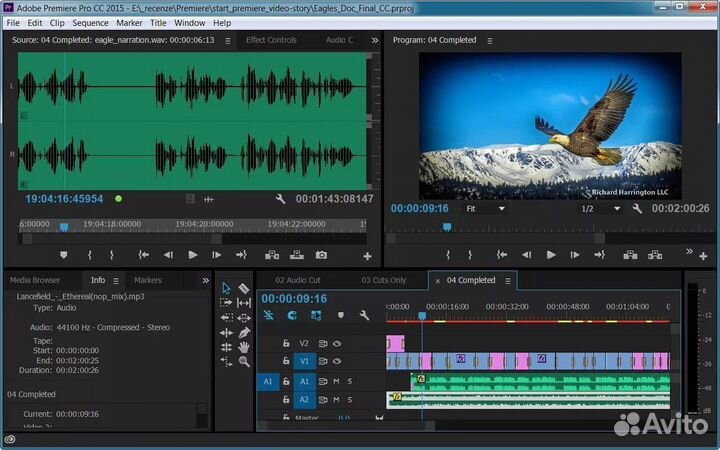
Task: Toggle Snap in timeline
Action: 292,315
